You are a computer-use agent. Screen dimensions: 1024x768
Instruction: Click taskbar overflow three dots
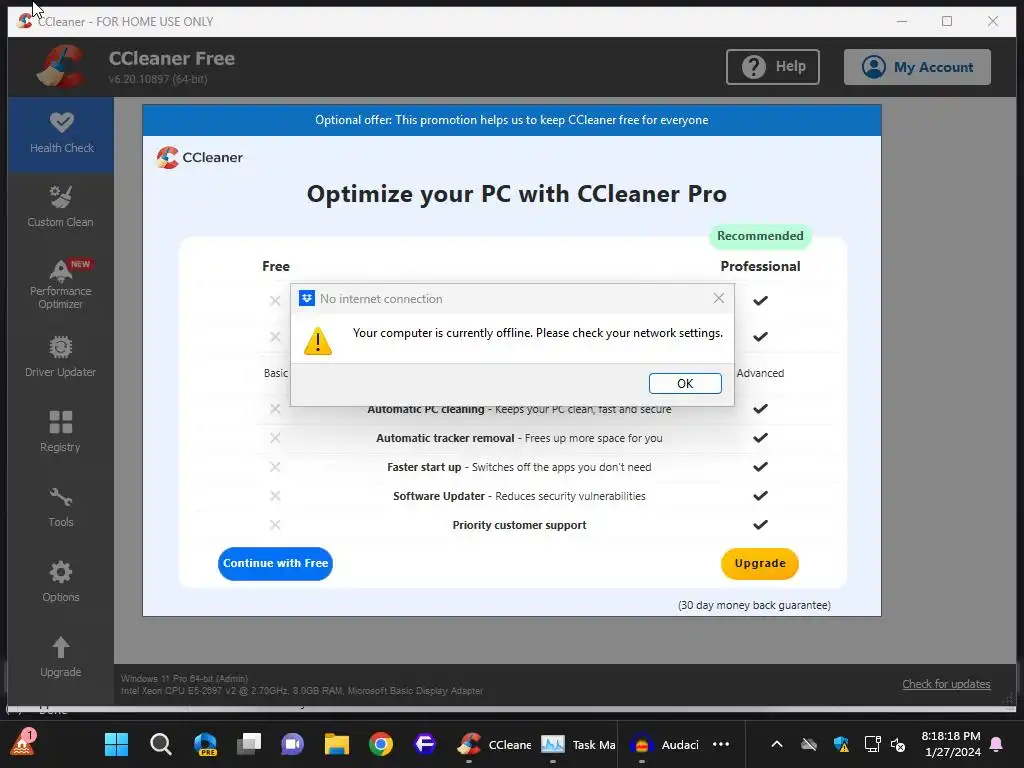721,744
